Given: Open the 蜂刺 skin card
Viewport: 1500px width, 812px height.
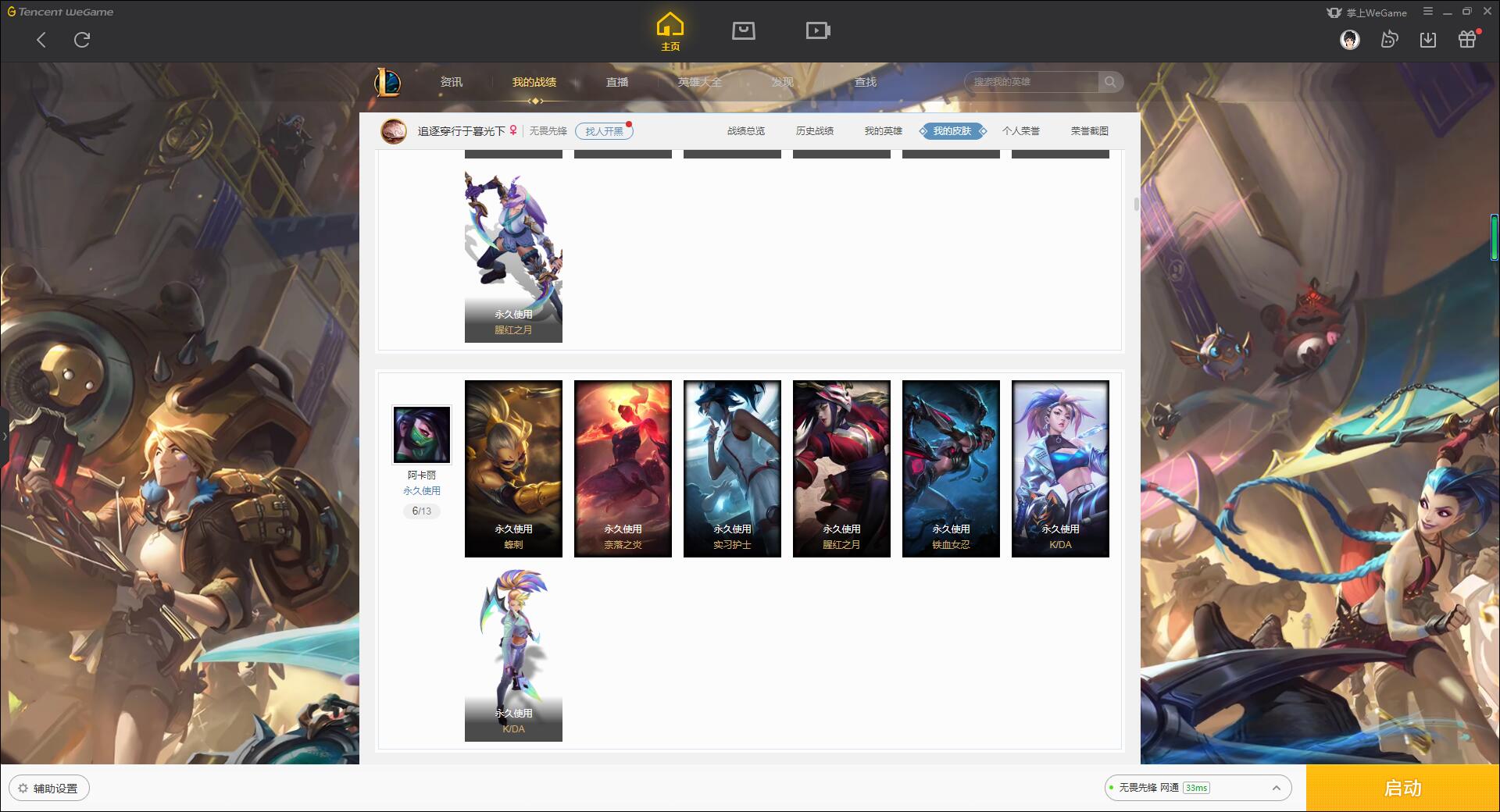Looking at the screenshot, I should (x=513, y=468).
